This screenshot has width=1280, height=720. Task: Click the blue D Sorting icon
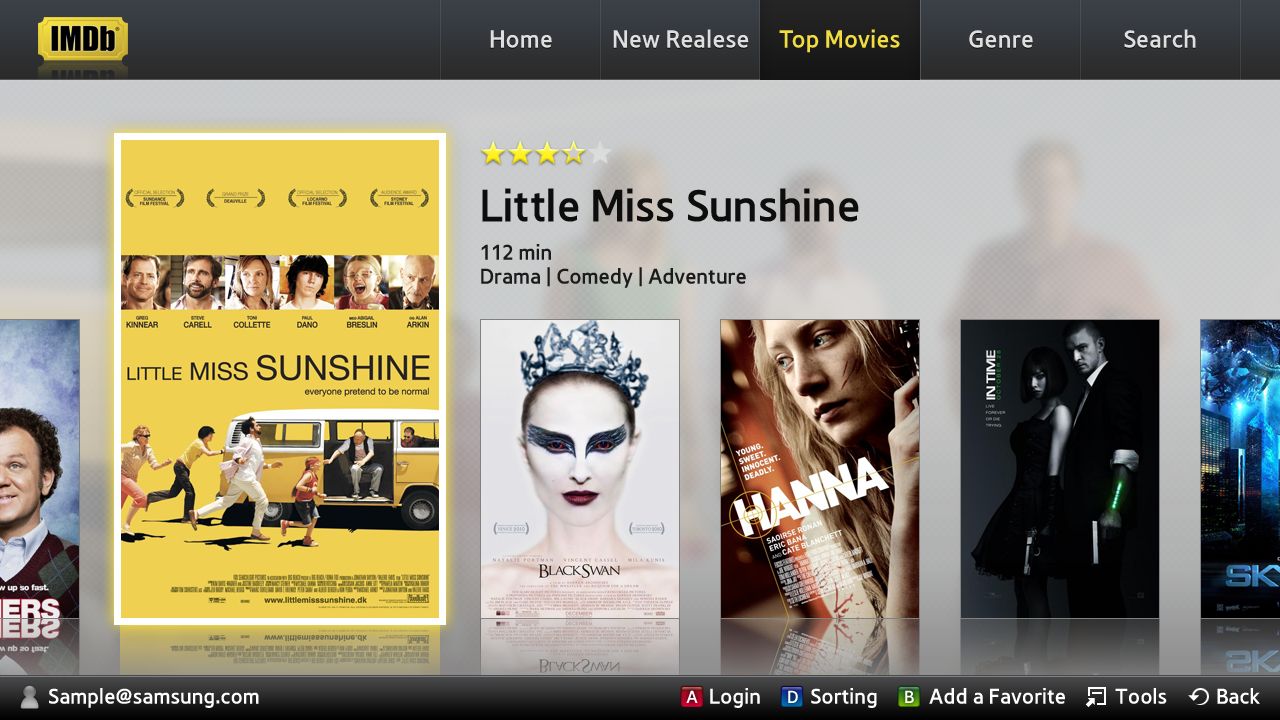pos(792,697)
